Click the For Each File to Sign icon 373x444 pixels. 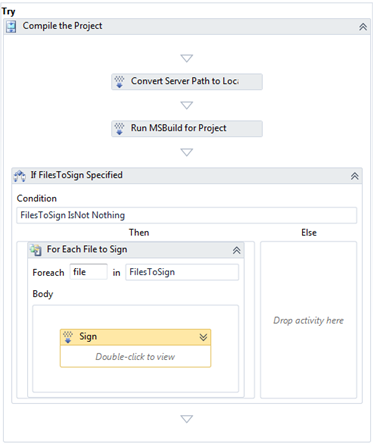click(36, 250)
